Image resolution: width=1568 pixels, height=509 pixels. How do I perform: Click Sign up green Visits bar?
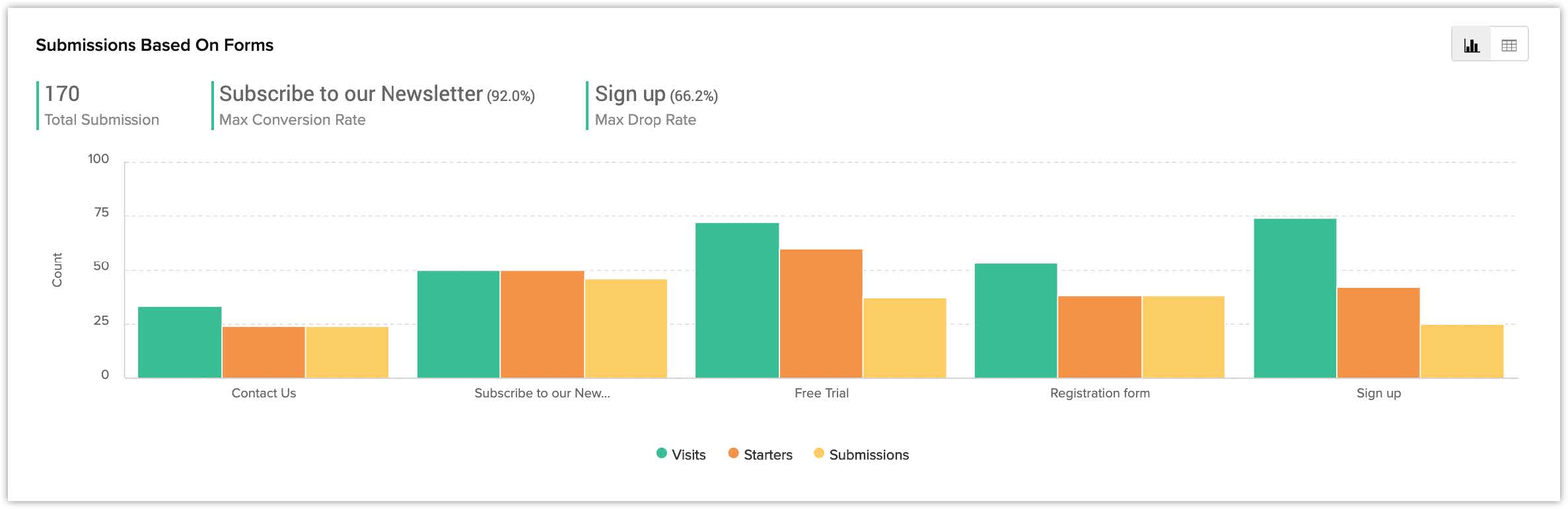[x=1295, y=298]
